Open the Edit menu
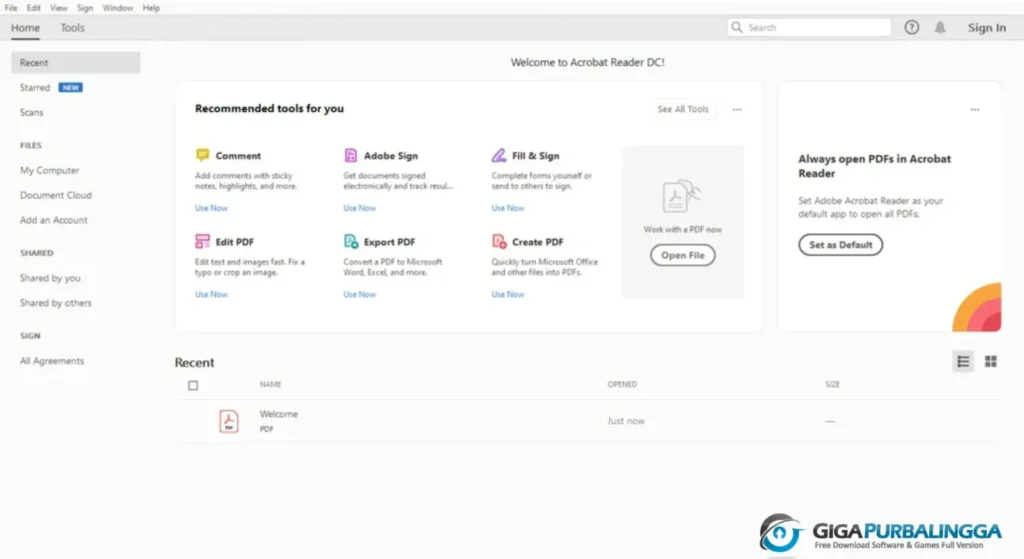1024x559 pixels. 33,8
